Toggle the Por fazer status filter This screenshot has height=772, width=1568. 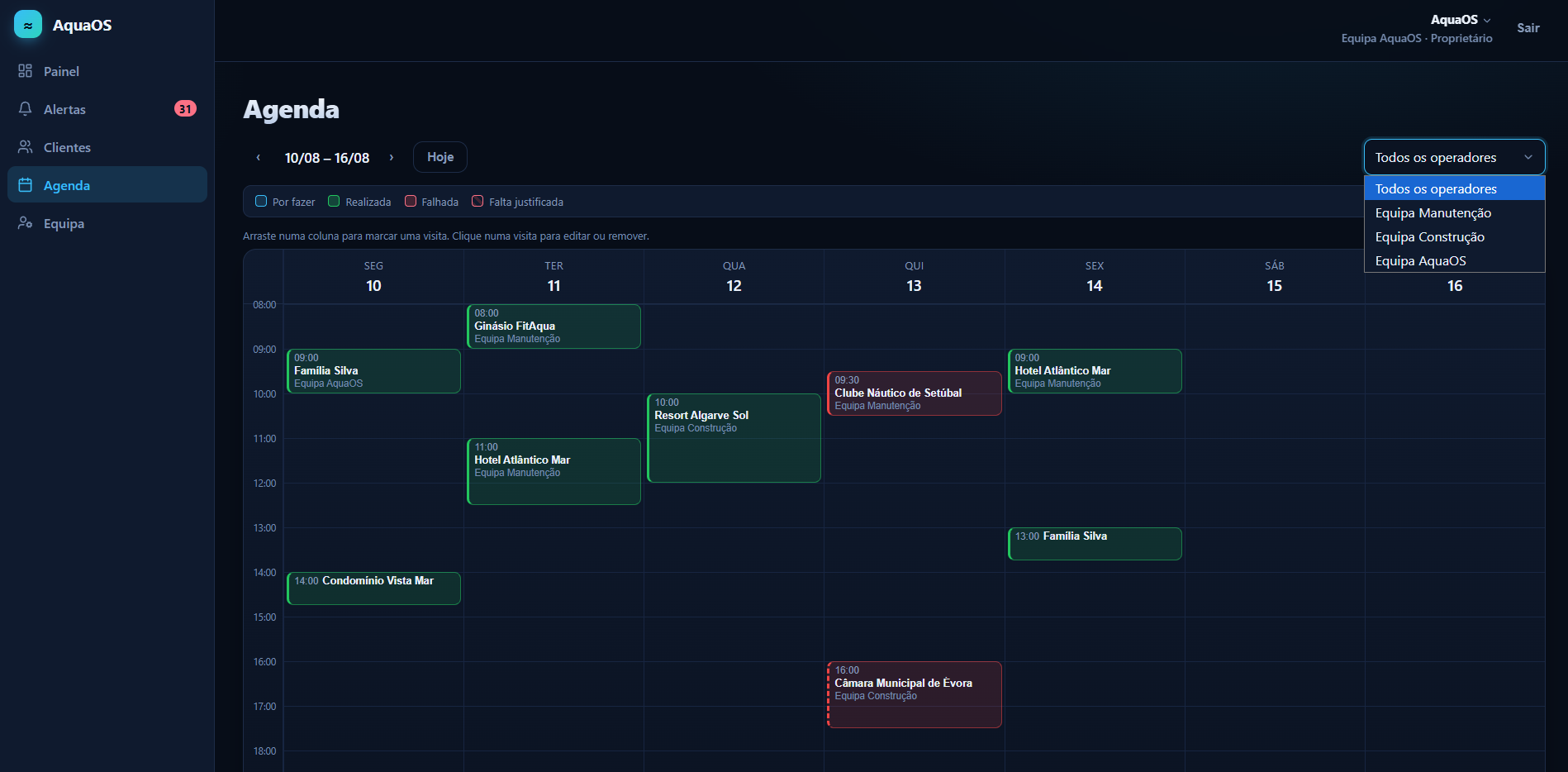[285, 202]
